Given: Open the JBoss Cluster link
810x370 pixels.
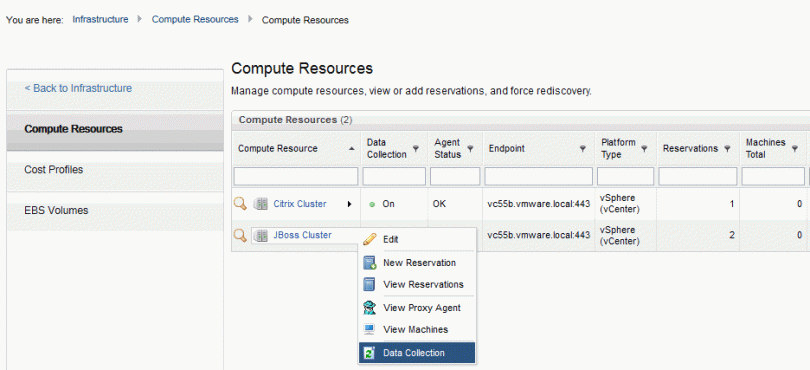Looking at the screenshot, I should [302, 235].
